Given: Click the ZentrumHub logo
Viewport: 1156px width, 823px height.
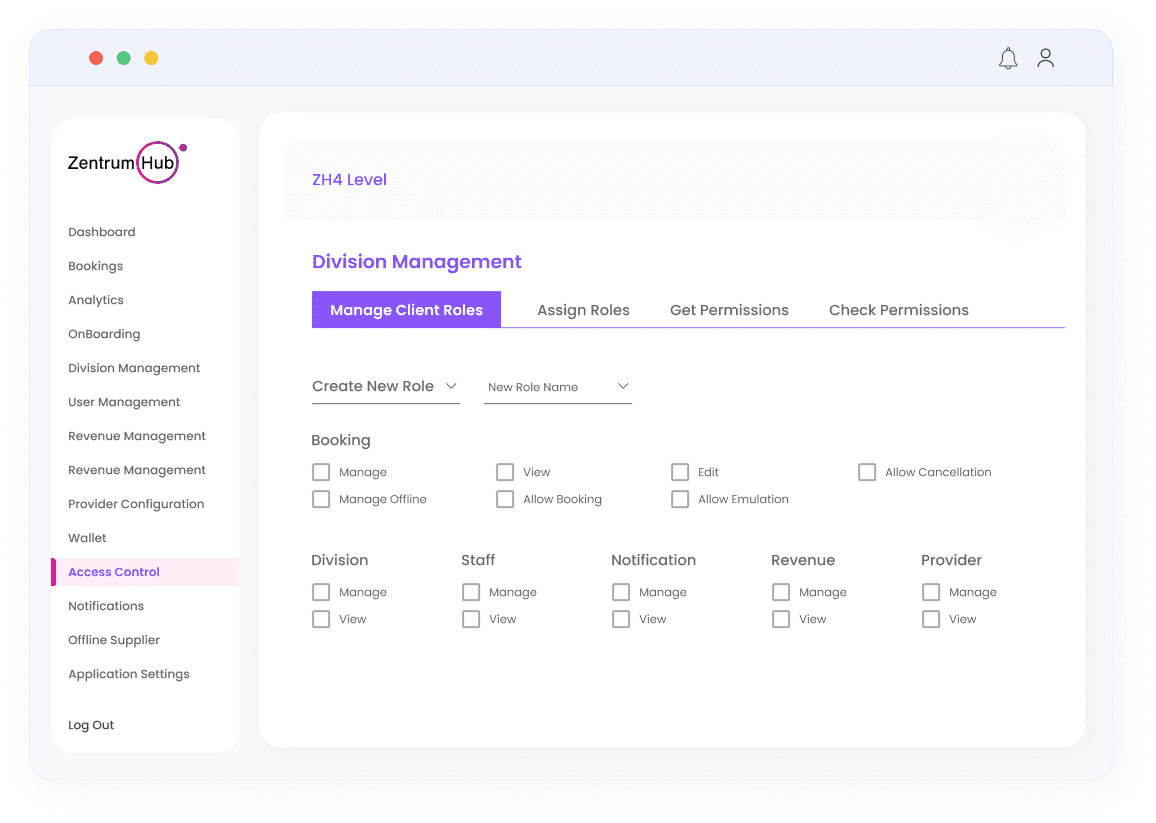Looking at the screenshot, I should 126,162.
